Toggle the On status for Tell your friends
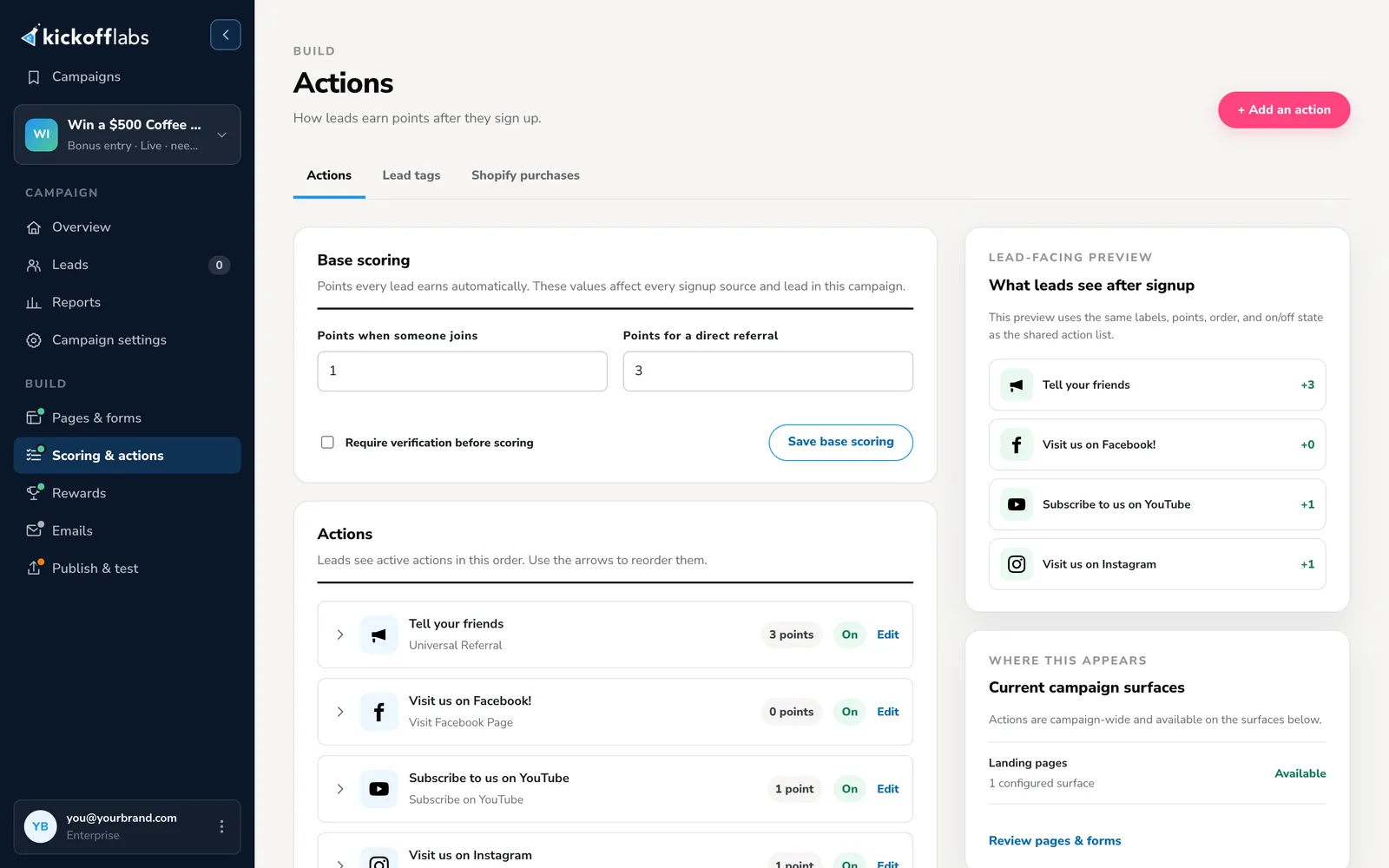Screen dimensions: 1389x868 [x=849, y=635]
